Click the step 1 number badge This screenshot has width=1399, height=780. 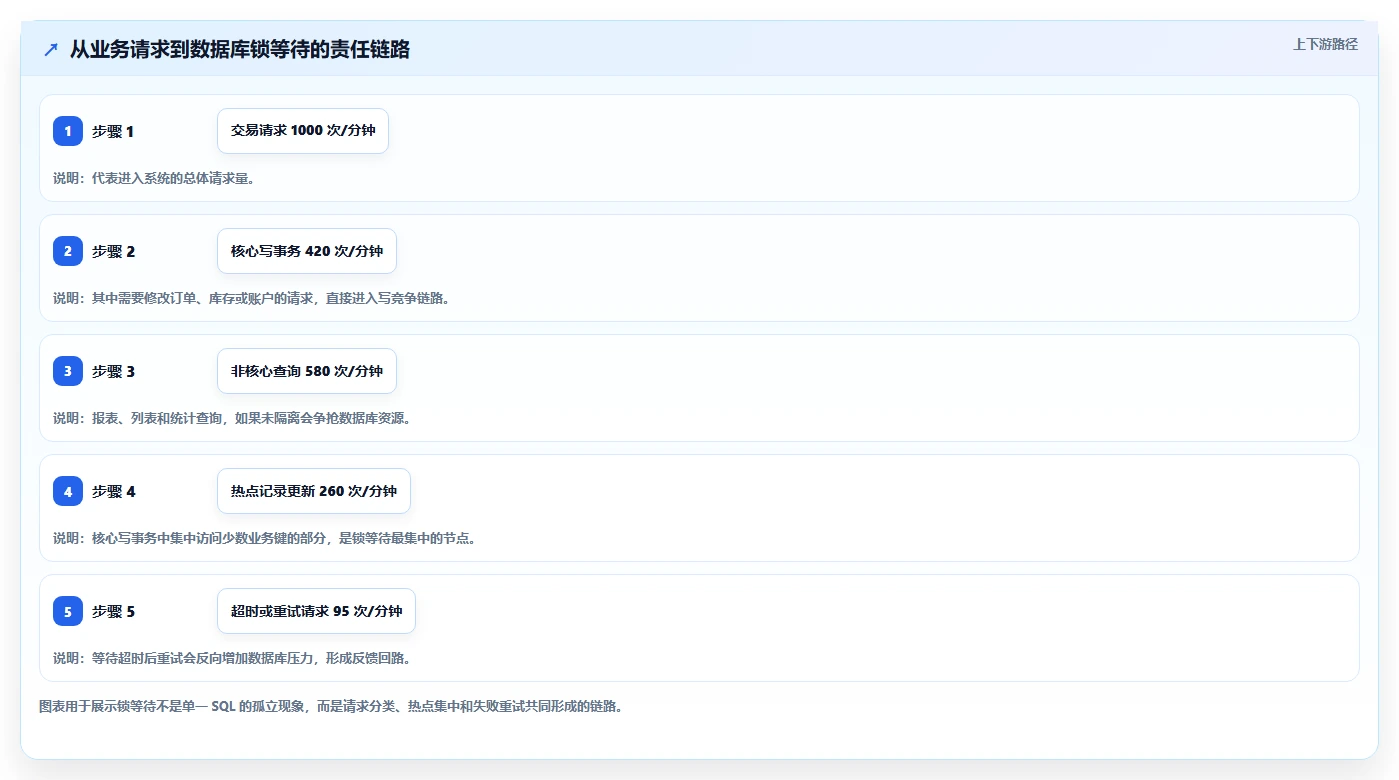click(68, 131)
